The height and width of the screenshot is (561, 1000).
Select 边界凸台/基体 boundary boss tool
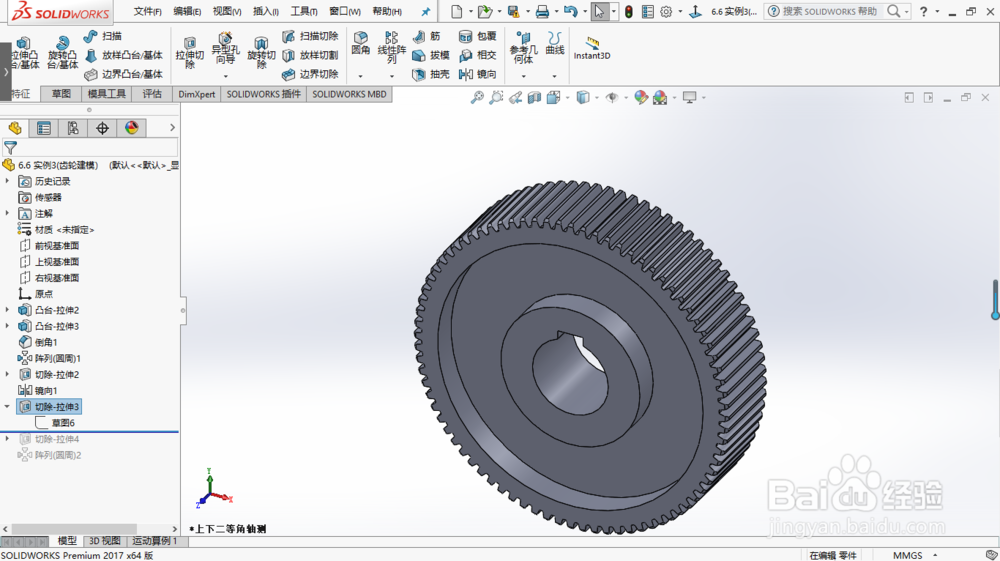click(123, 75)
